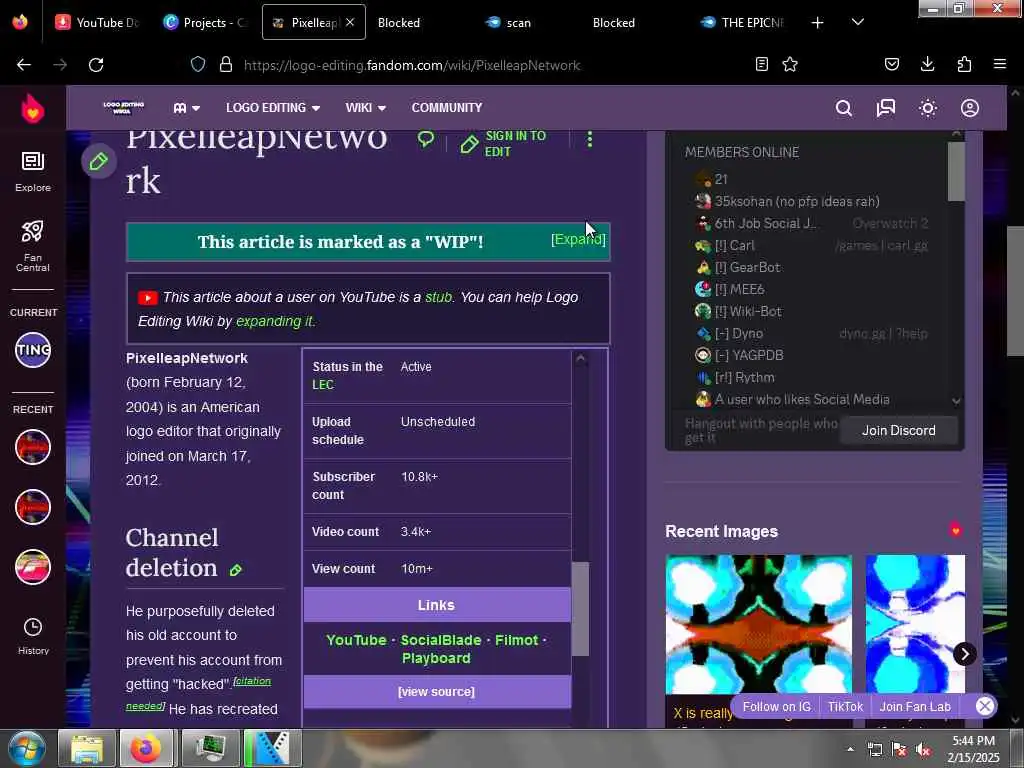Open the user account avatar icon
Viewport: 1024px width, 768px height.
pyautogui.click(x=970, y=108)
